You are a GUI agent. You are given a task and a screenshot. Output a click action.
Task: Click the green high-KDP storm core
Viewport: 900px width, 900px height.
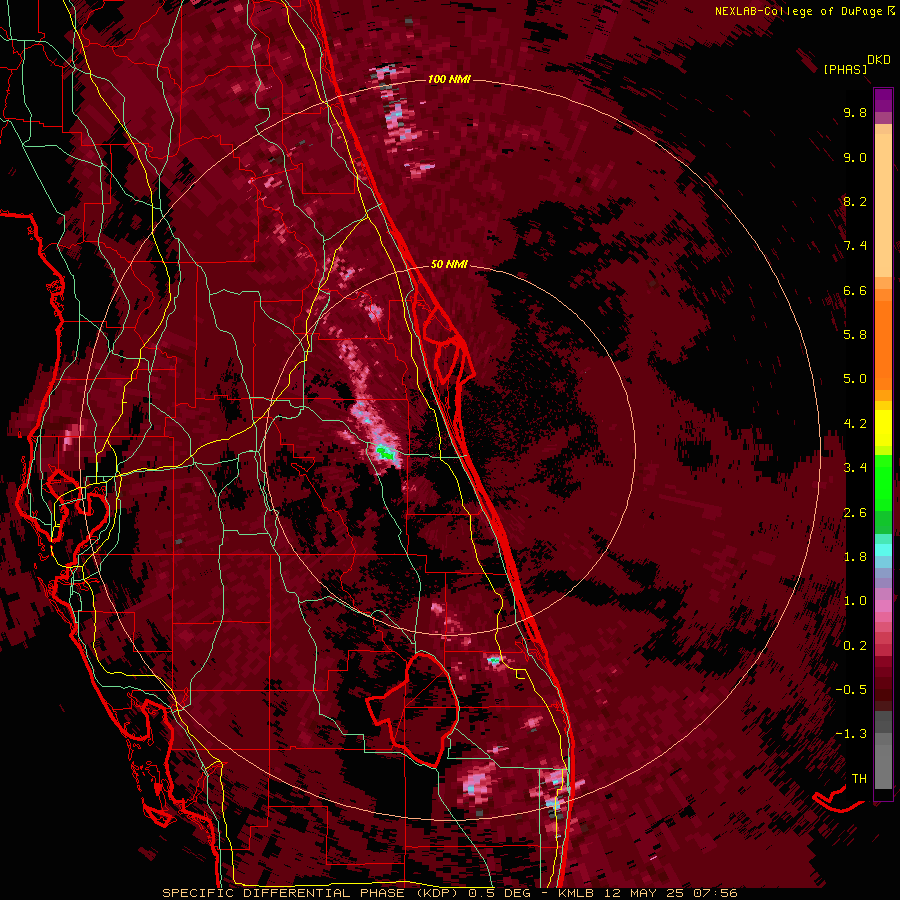387,453
